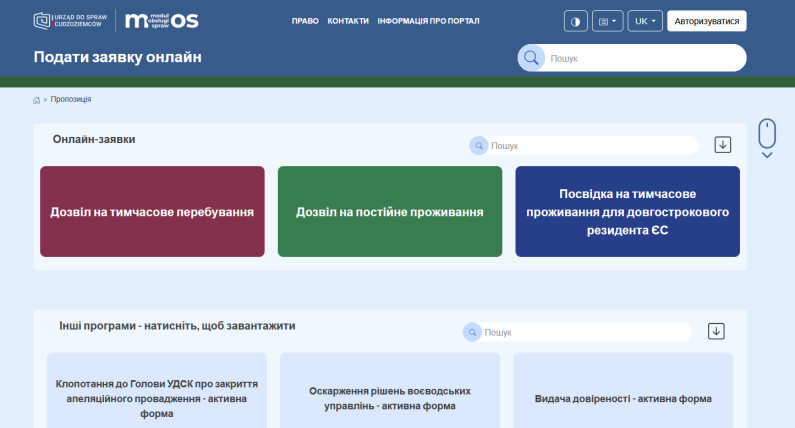Click the home icon in breadcrumb
Image resolution: width=795 pixels, height=428 pixels.
point(37,100)
